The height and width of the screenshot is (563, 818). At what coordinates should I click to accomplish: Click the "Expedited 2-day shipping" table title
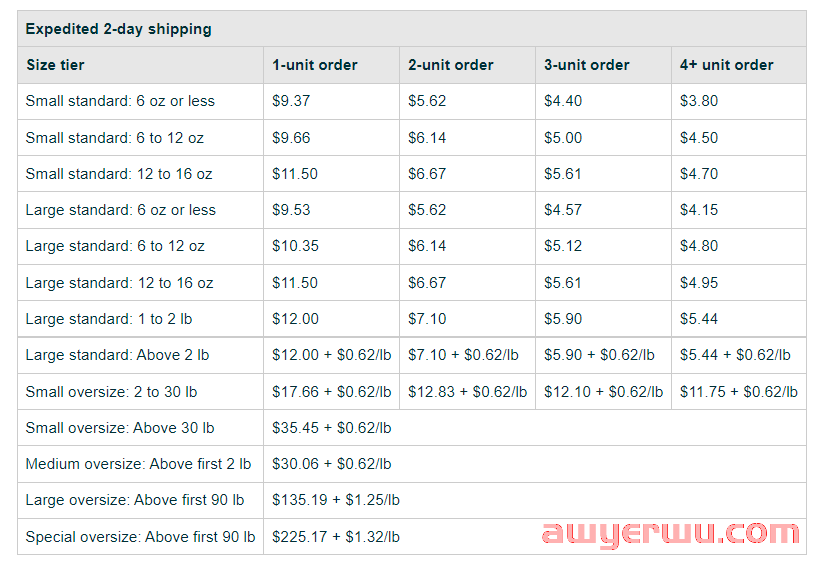pyautogui.click(x=118, y=29)
